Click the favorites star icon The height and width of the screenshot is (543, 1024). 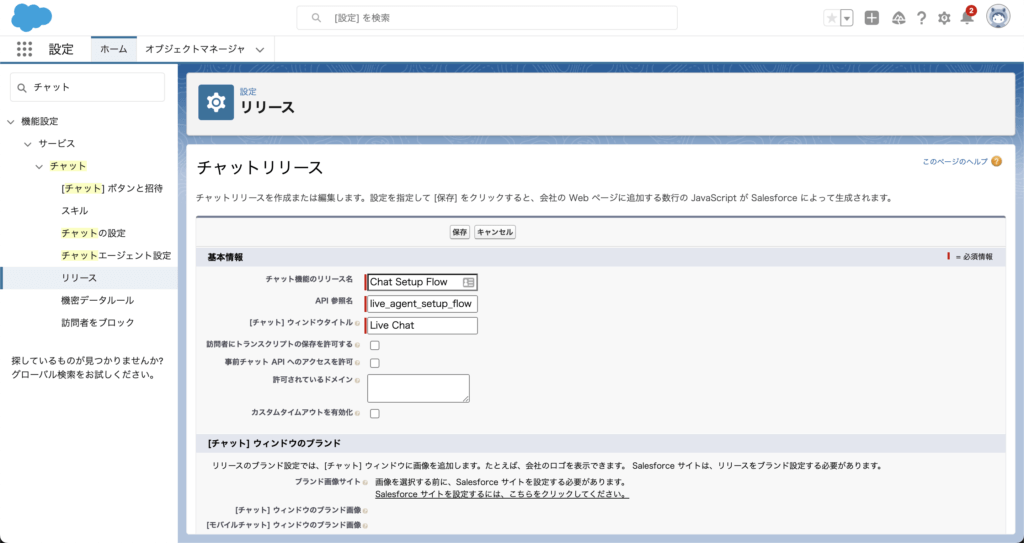[831, 18]
